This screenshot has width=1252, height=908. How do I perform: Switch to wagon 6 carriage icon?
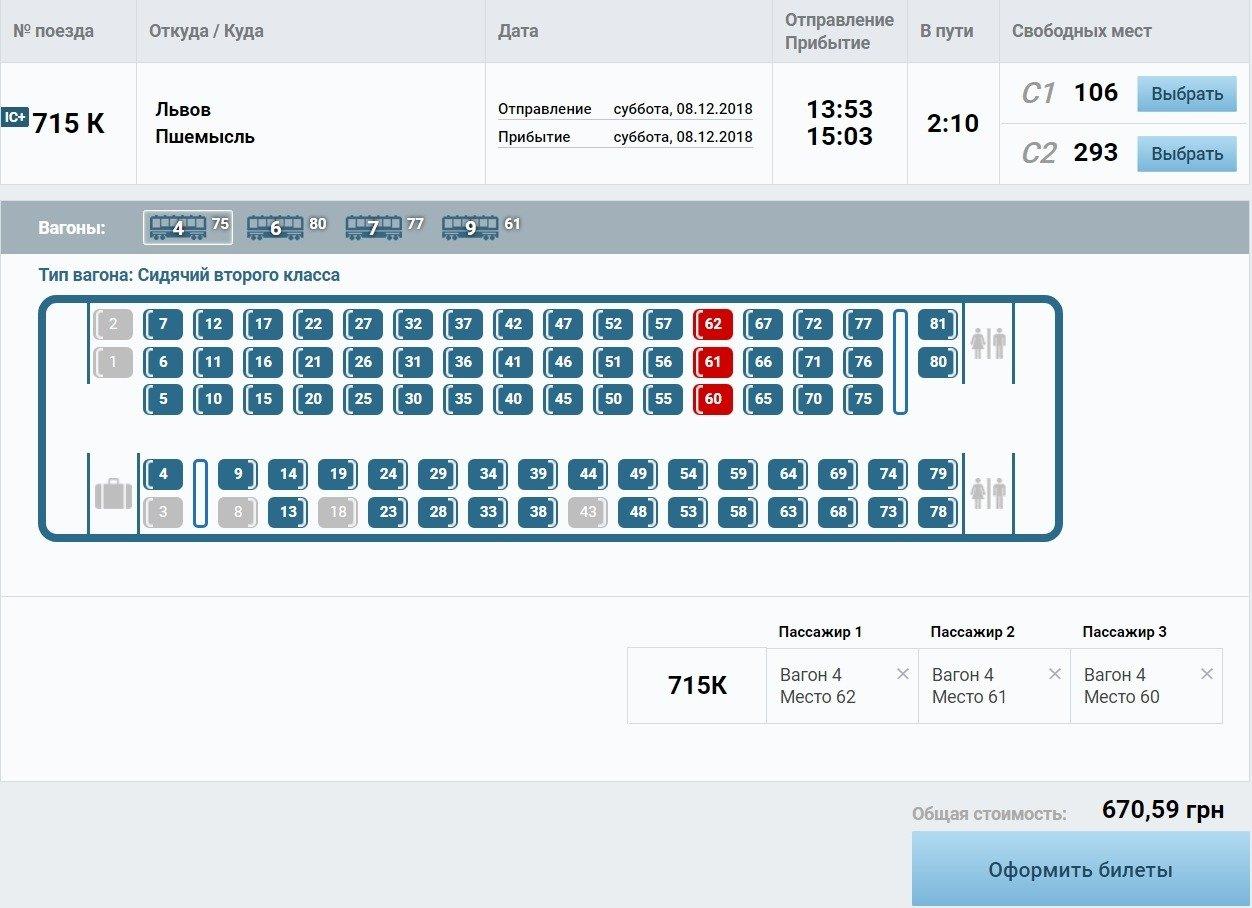pos(275,228)
